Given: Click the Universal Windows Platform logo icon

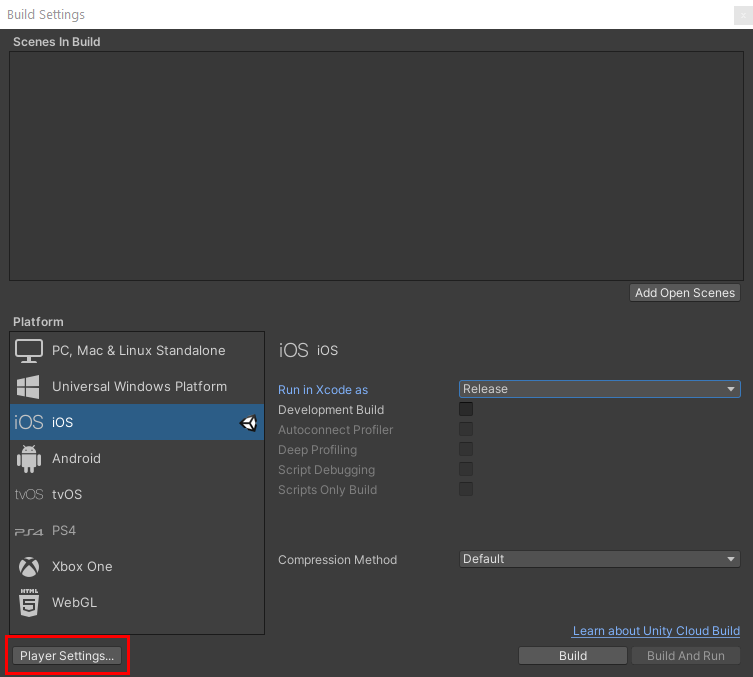Looking at the screenshot, I should pos(29,387).
